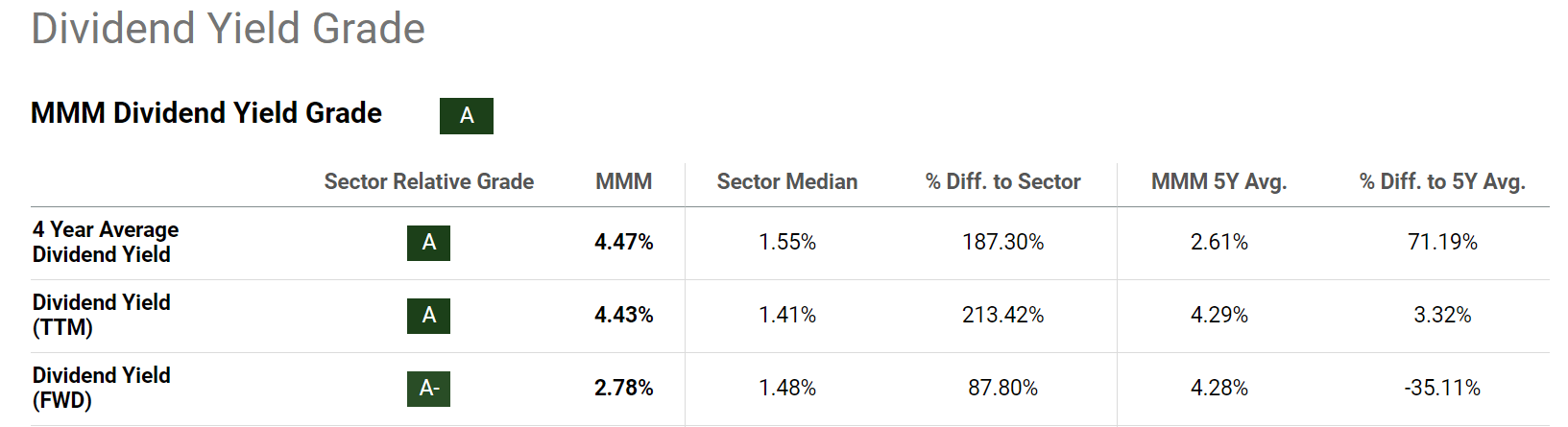
Task: Click the % Diff. to 5Y Avg. header
Action: point(1441,182)
